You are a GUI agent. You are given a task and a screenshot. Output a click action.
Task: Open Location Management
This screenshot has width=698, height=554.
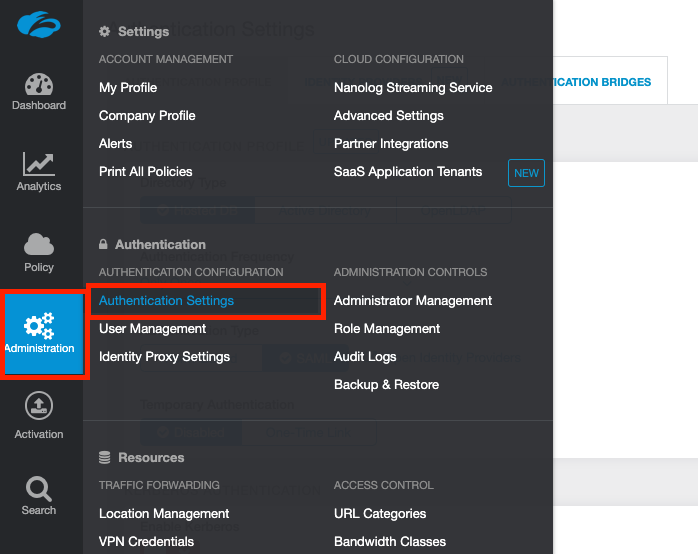tap(164, 513)
